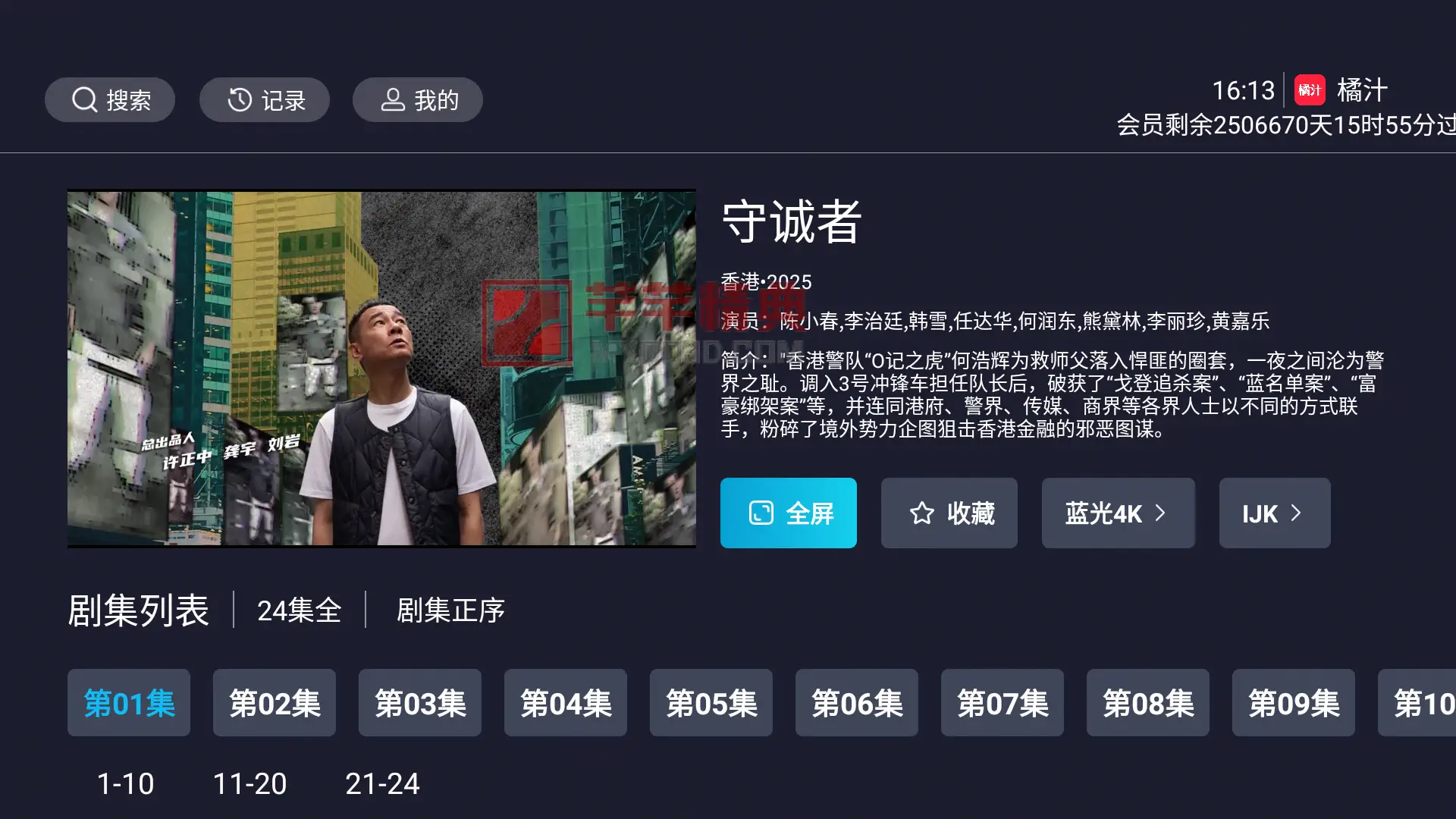Choose episode 第04集
Screen dimensions: 1456x819
point(566,702)
